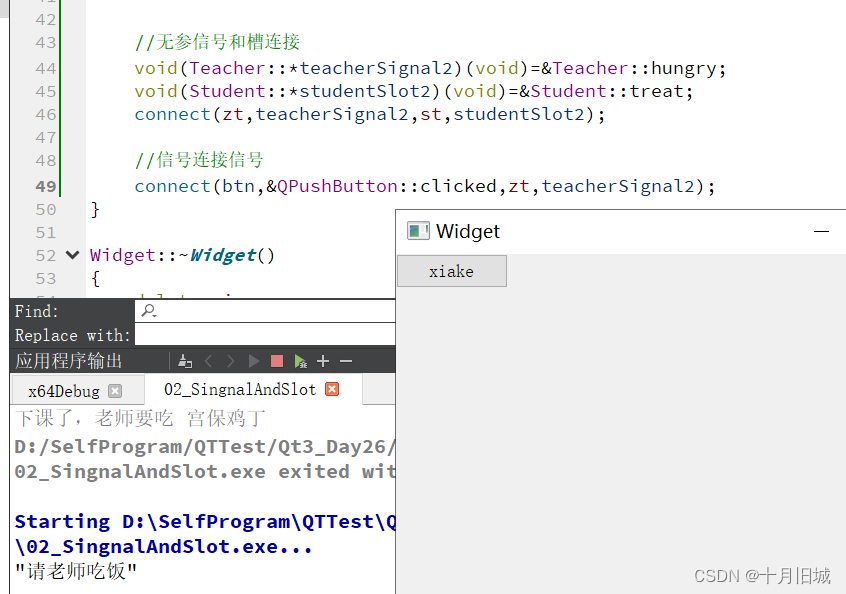846x594 pixels.
Task: Start debugging the run configuration
Action: pyautogui.click(x=301, y=361)
